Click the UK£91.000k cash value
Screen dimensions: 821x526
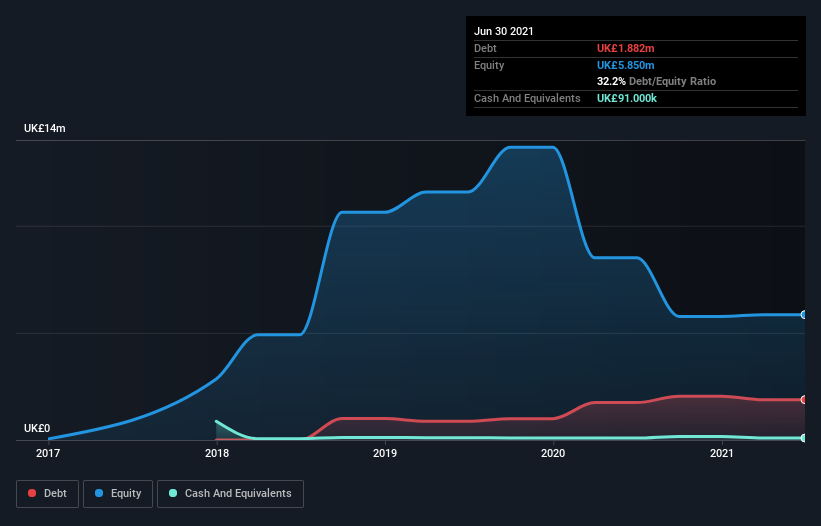click(x=627, y=98)
